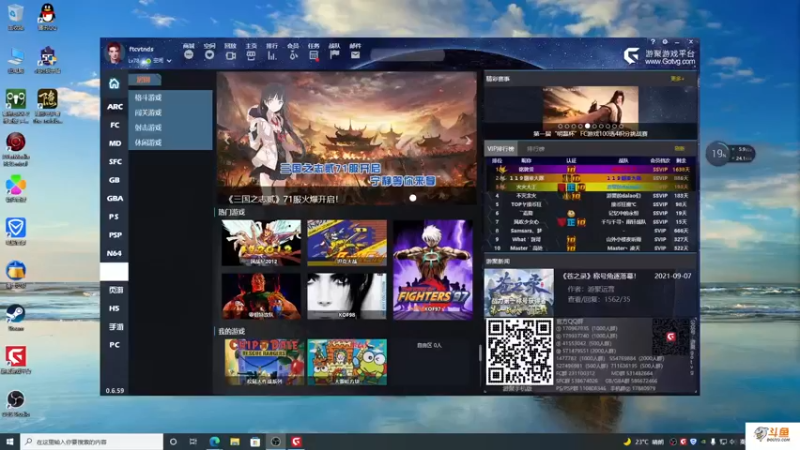Open the QQ penguin desktop icon
Screen dimensions: 800x450
47,17
